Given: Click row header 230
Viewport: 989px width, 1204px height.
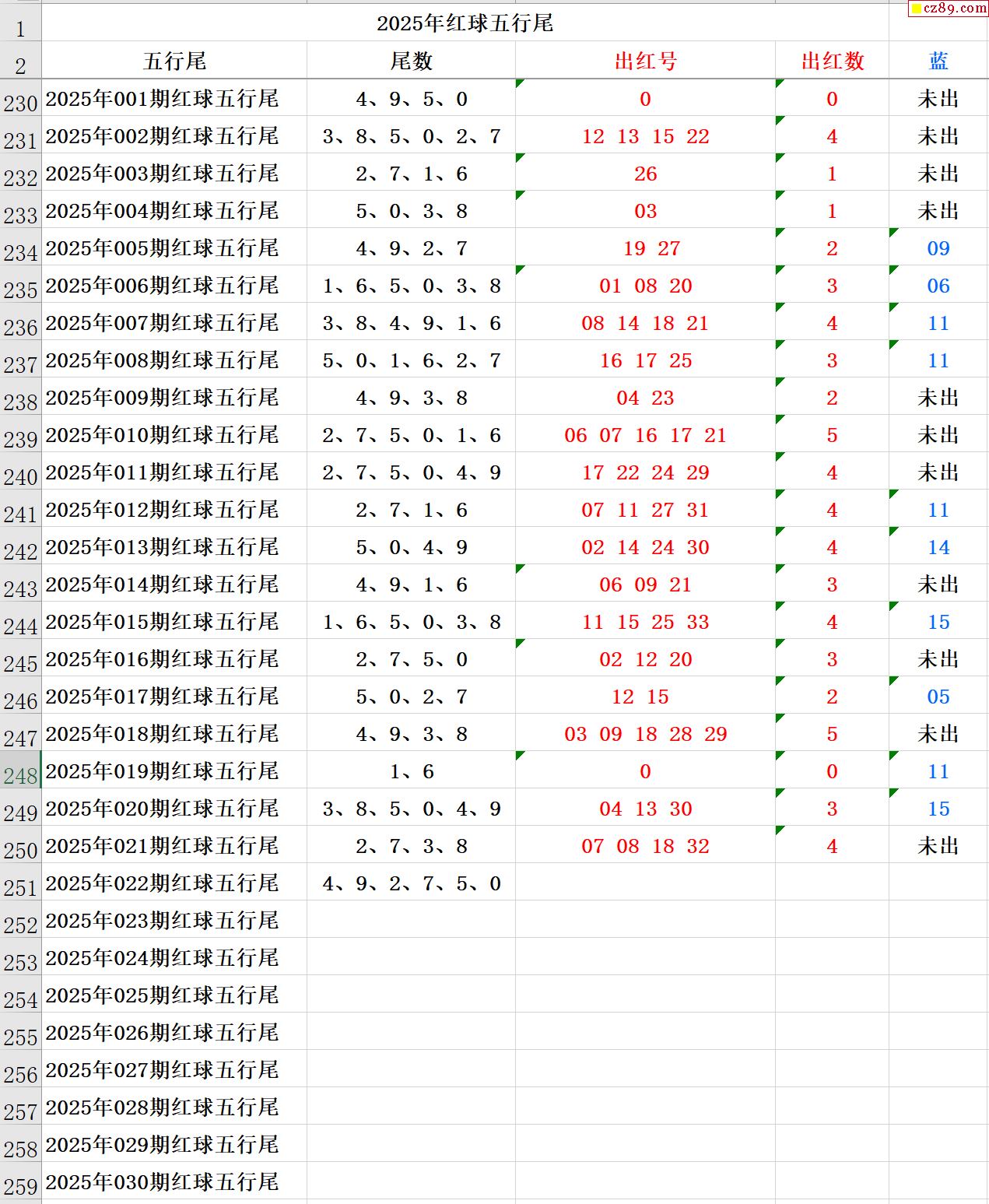Looking at the screenshot, I should click(20, 103).
